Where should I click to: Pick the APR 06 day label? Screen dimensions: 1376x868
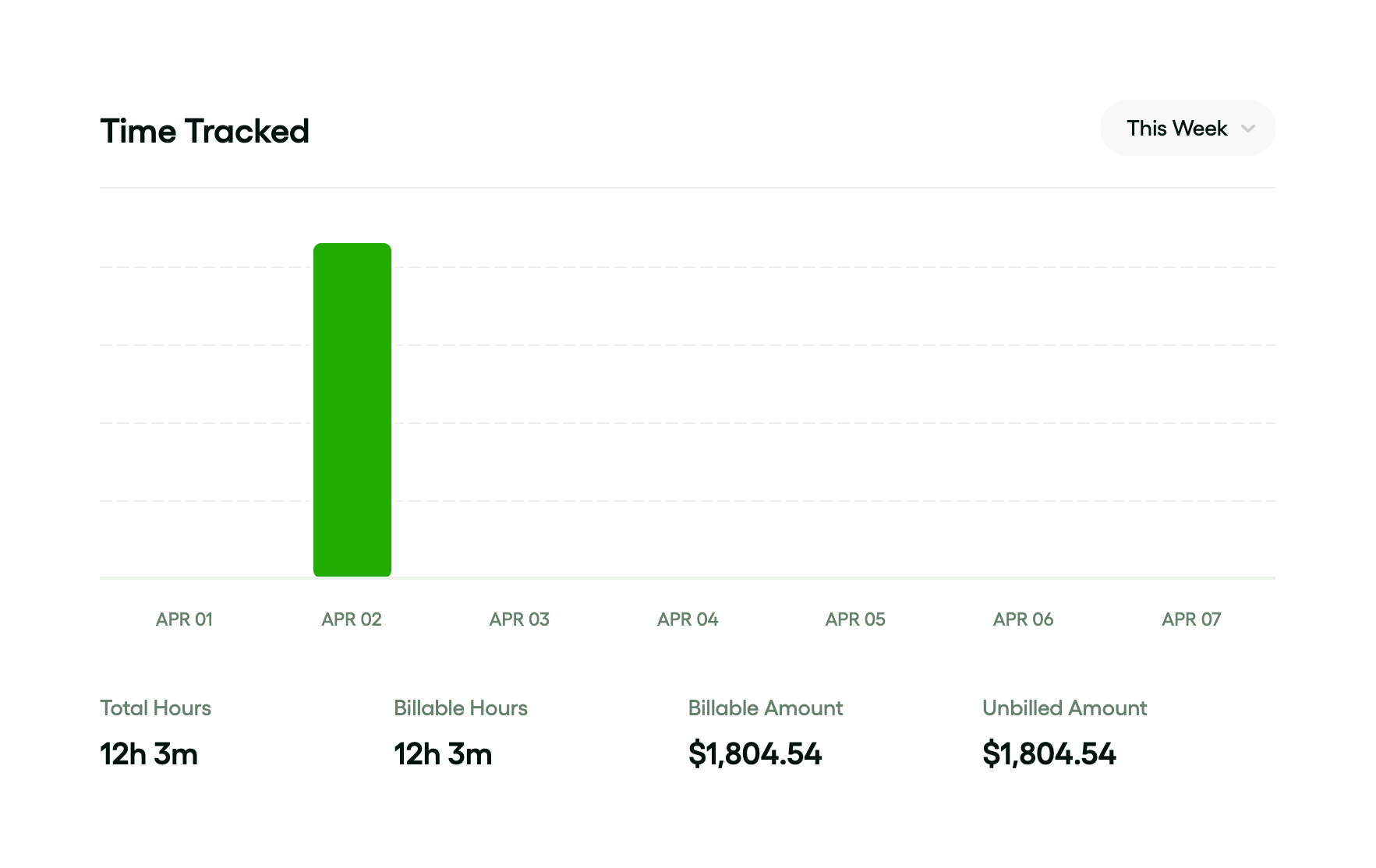pos(1023,619)
